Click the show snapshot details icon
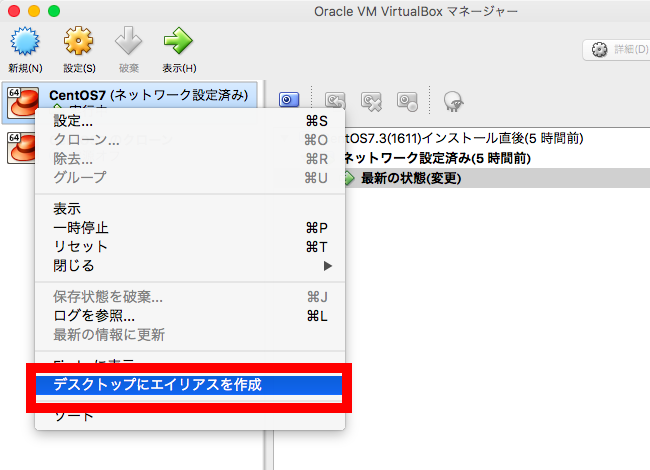This screenshot has width=650, height=470. tap(407, 102)
